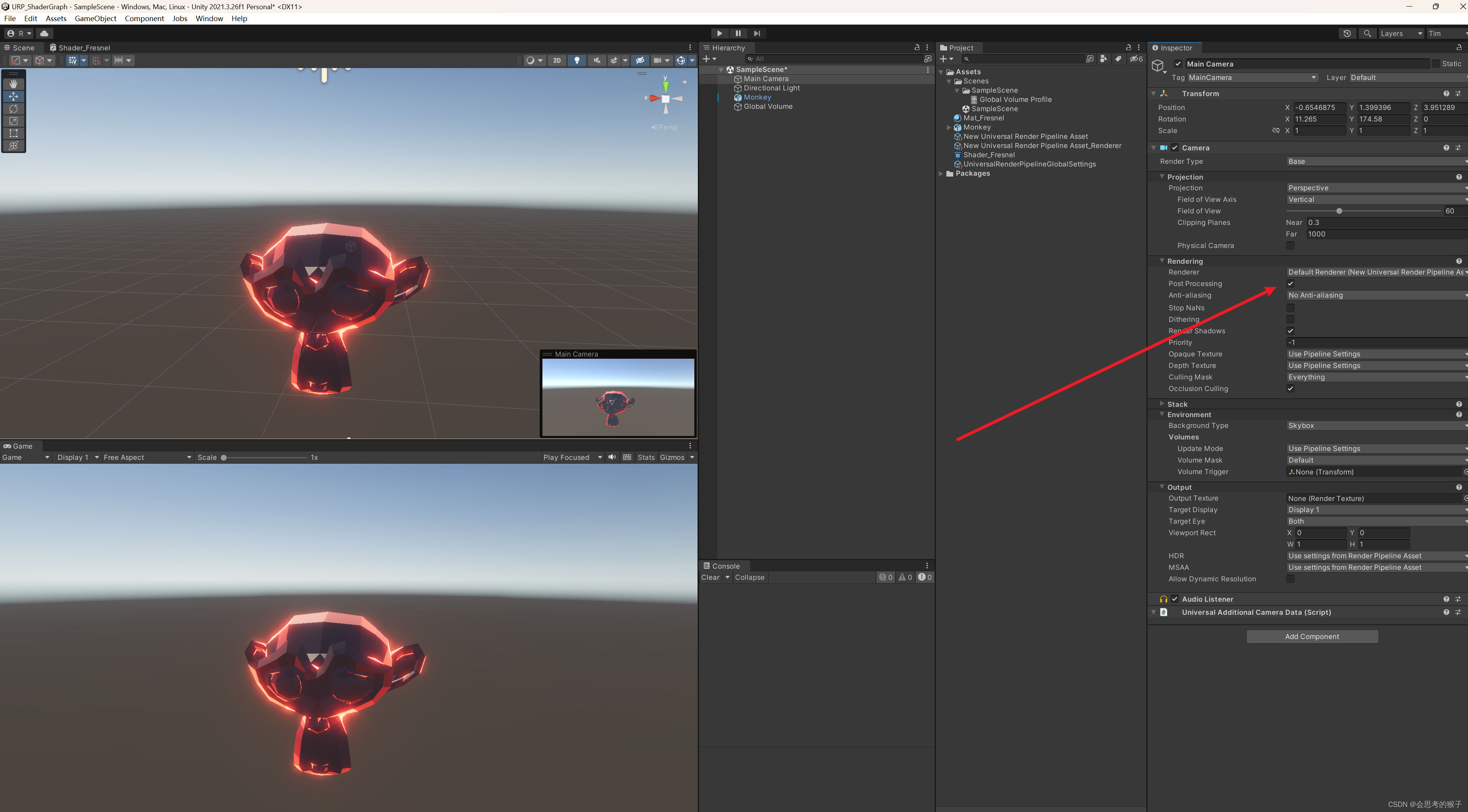Select the Scale tool
The height and width of the screenshot is (812, 1468).
pos(13,121)
